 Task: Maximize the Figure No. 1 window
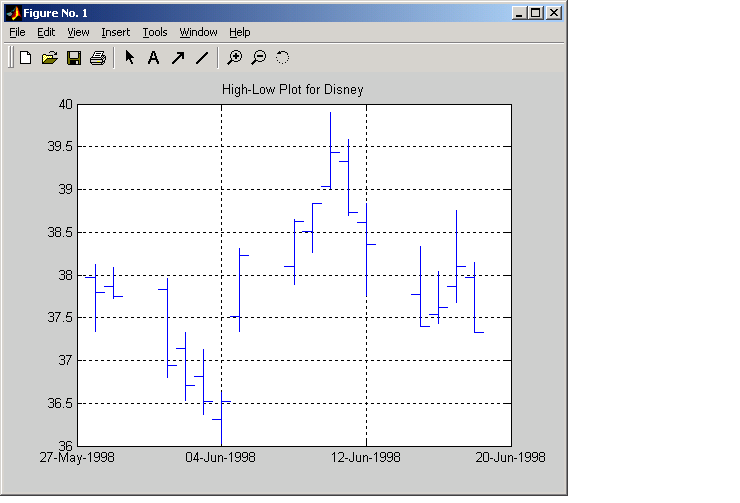click(x=536, y=13)
